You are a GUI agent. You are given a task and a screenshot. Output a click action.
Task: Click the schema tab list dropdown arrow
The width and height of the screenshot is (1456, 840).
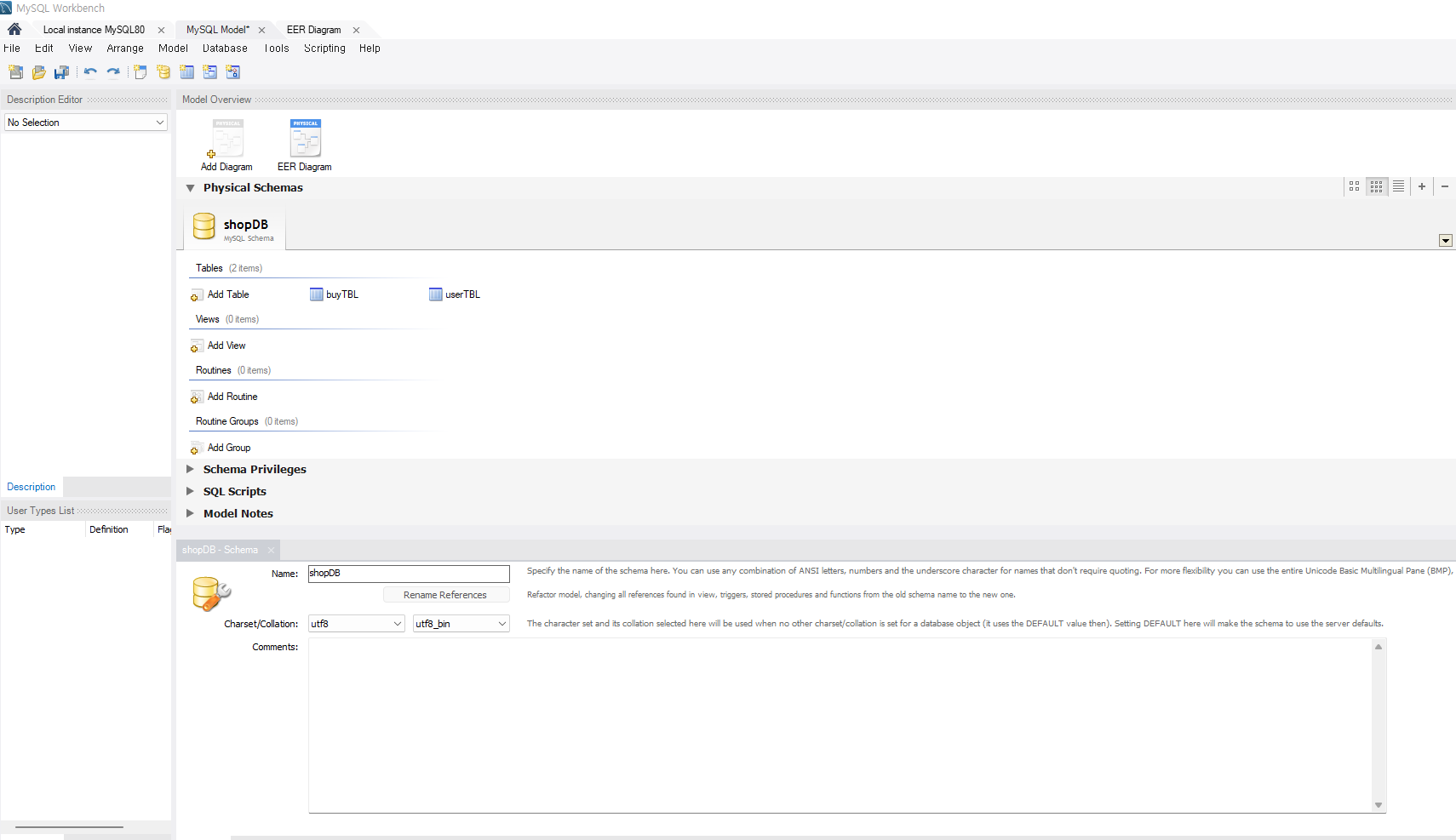point(1445,241)
